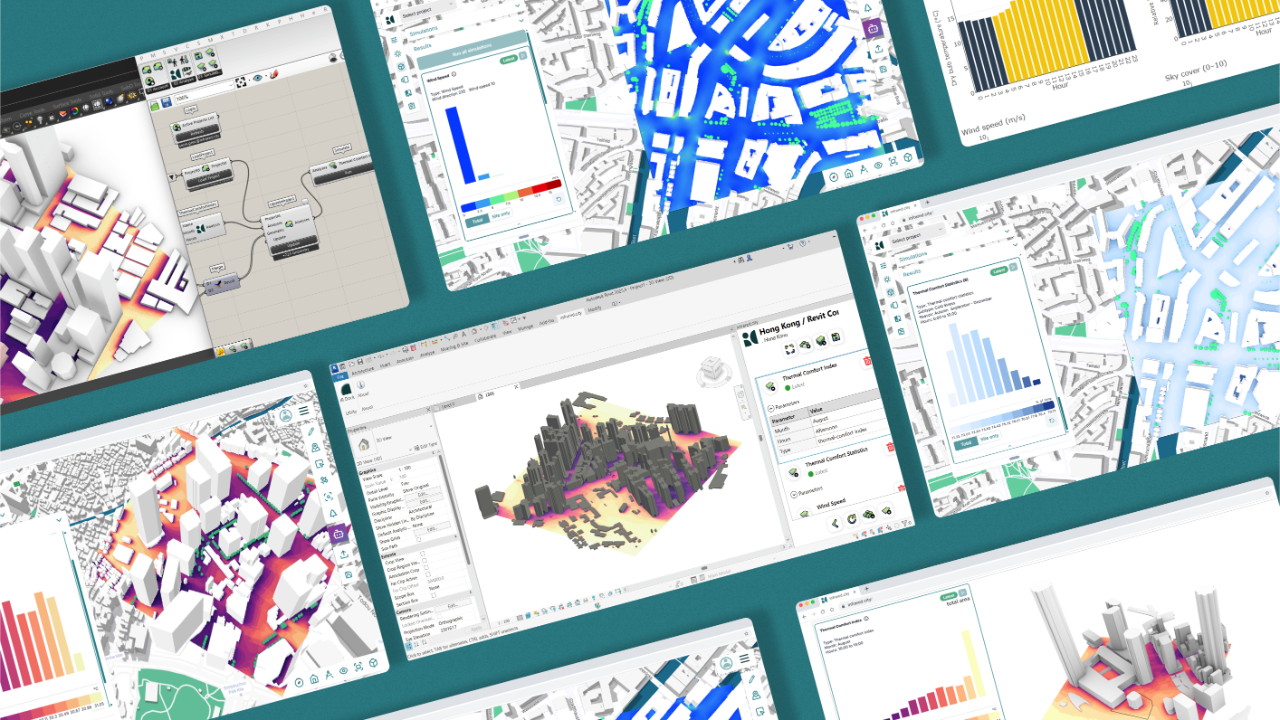Screen dimensions: 1280x720
Task: Click the focus frame icon in wind speed map toolbar
Action: pyautogui.click(x=893, y=161)
